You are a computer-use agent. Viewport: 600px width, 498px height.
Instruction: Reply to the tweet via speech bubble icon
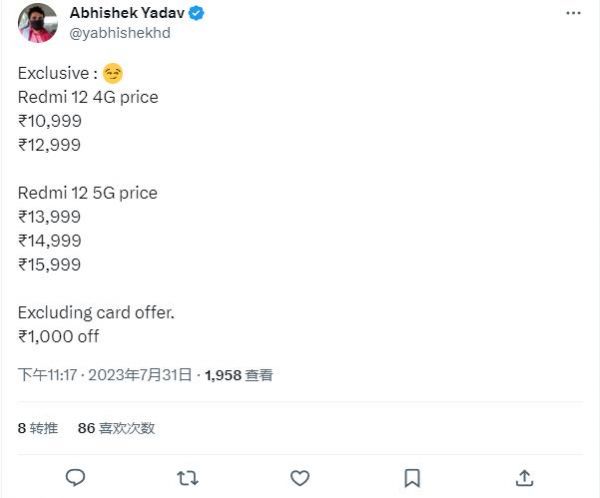tap(75, 477)
